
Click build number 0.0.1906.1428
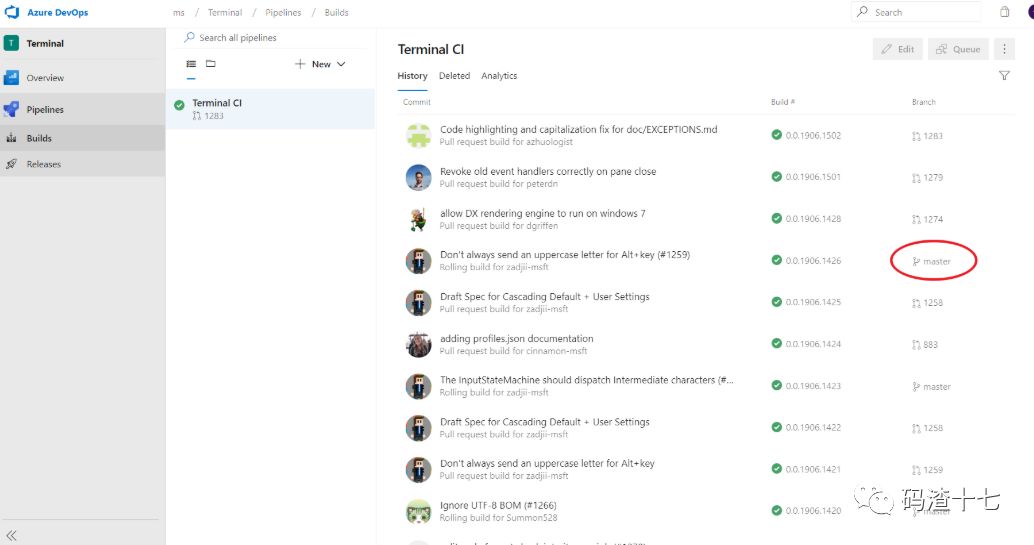(813, 218)
